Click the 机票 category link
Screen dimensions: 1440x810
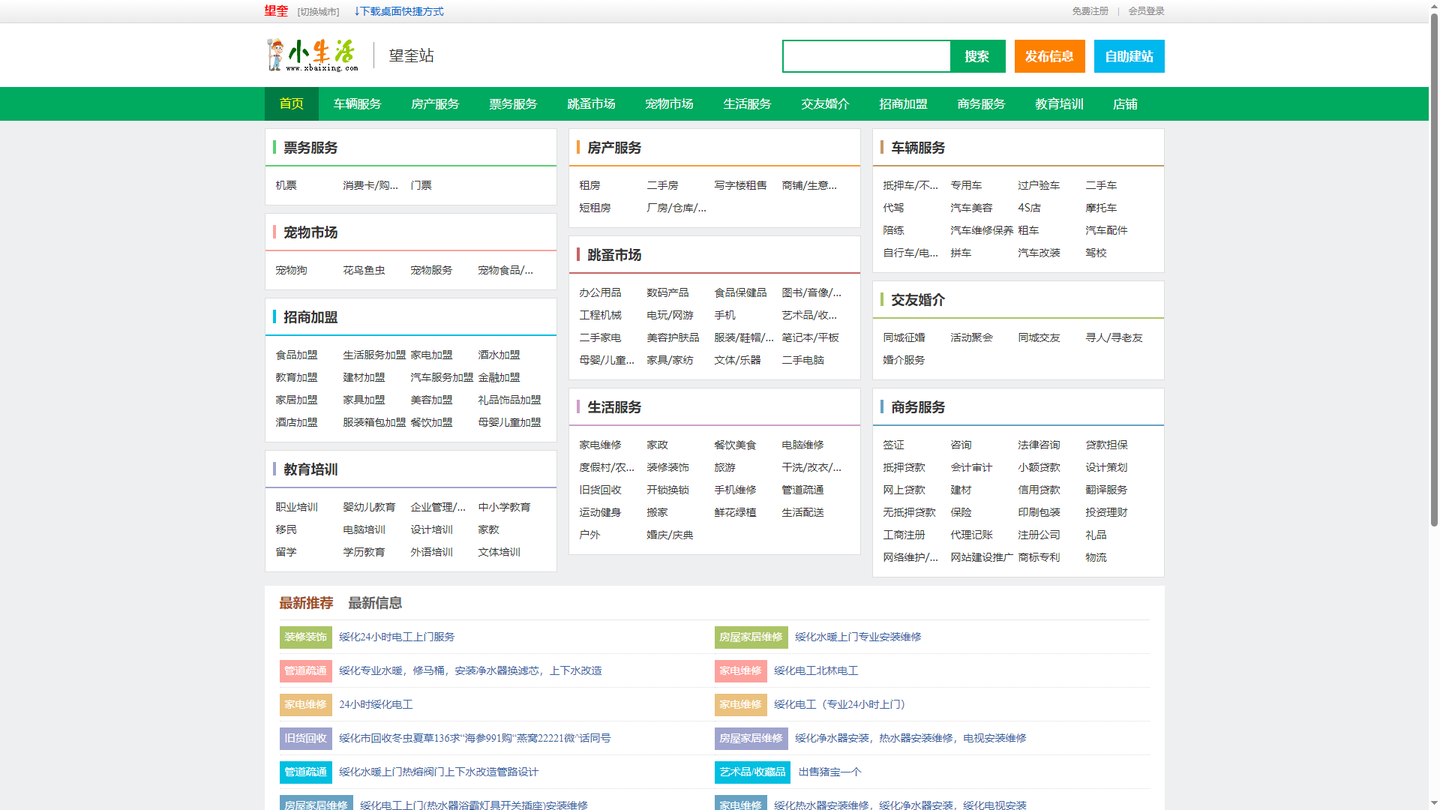click(286, 185)
